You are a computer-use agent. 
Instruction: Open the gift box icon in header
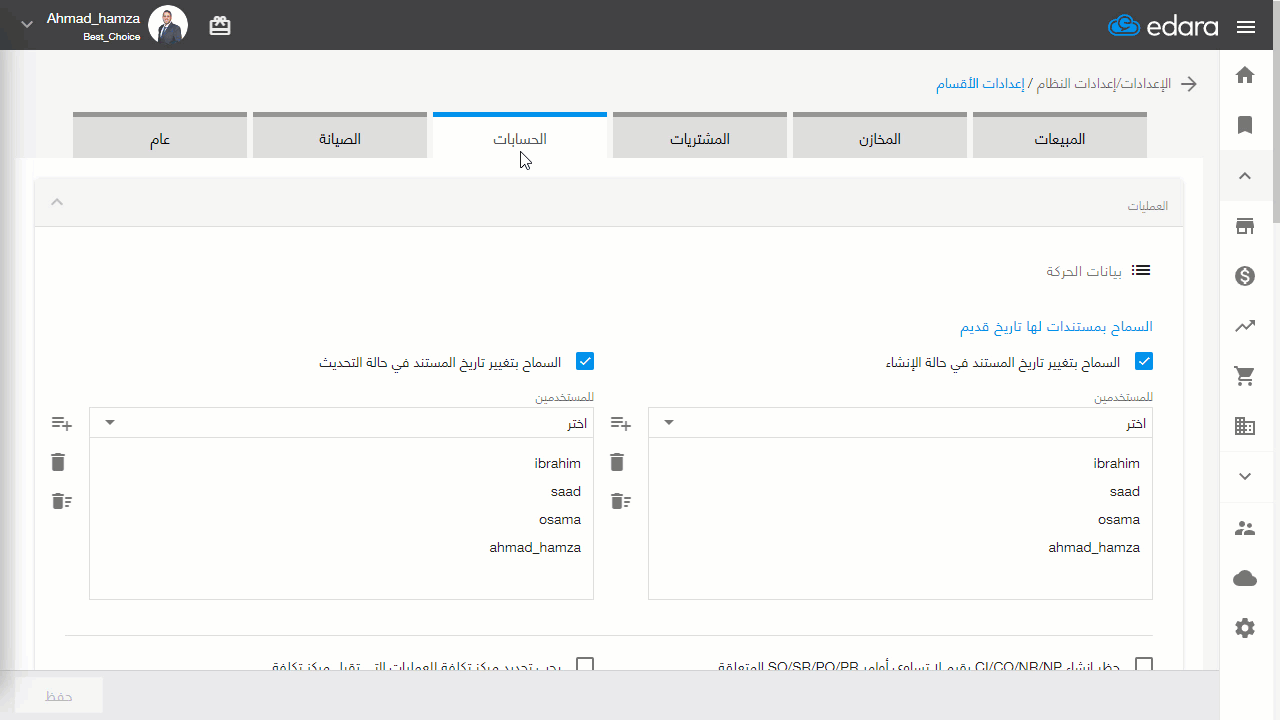[220, 26]
